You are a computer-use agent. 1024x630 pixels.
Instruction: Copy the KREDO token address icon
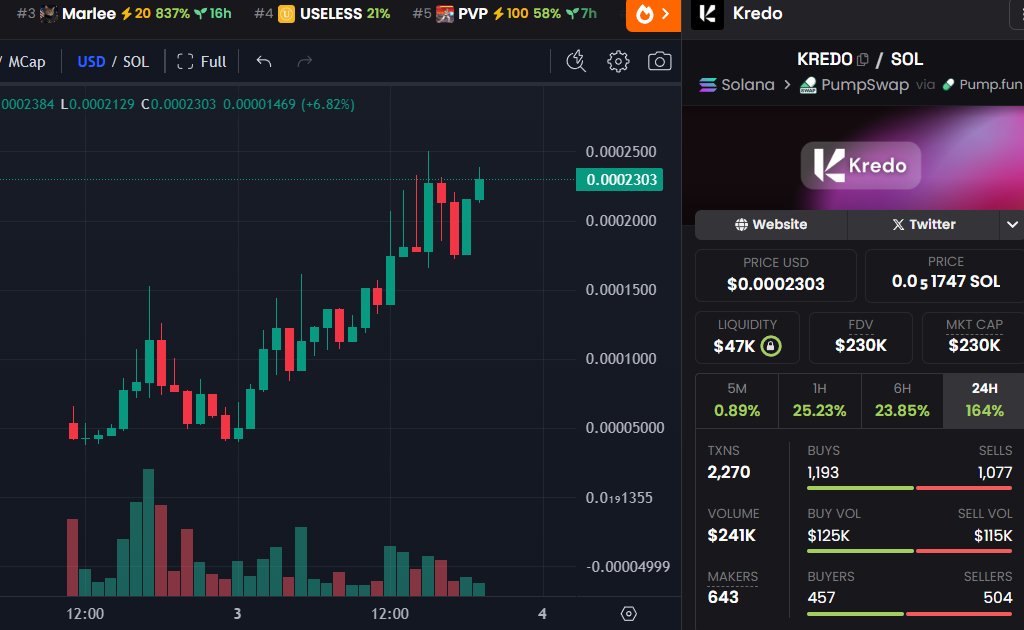(x=862, y=59)
